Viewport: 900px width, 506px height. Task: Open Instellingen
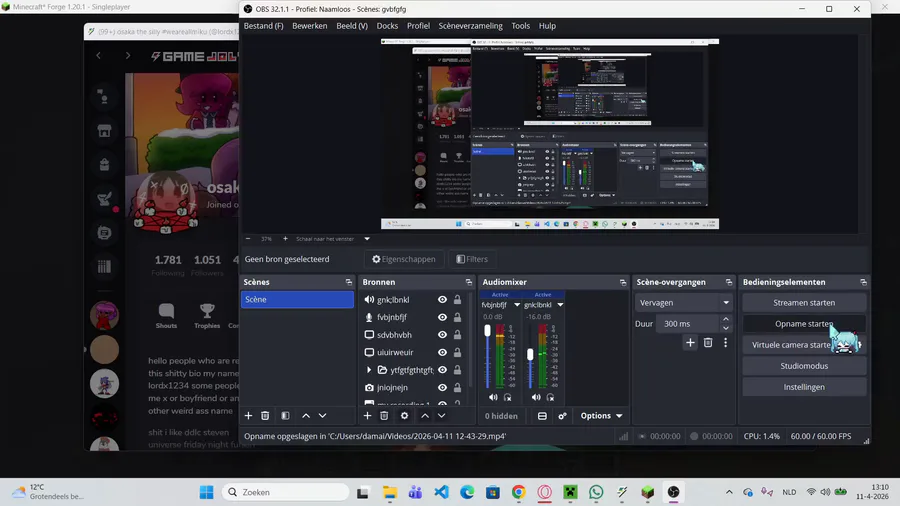(804, 387)
